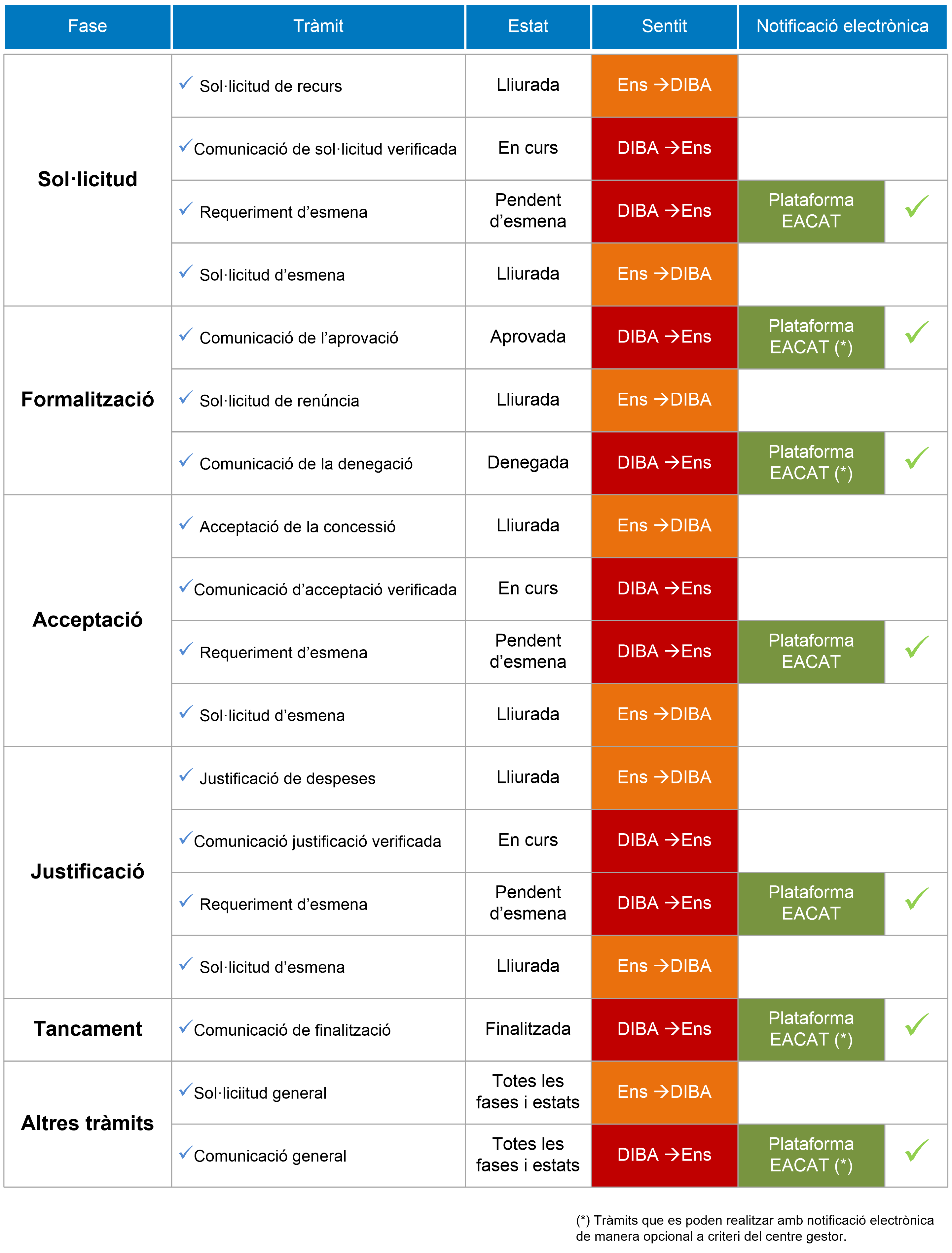Click the blue checkmark beside Comunicació de finalització
The width and height of the screenshot is (952, 1253).
(x=186, y=1026)
